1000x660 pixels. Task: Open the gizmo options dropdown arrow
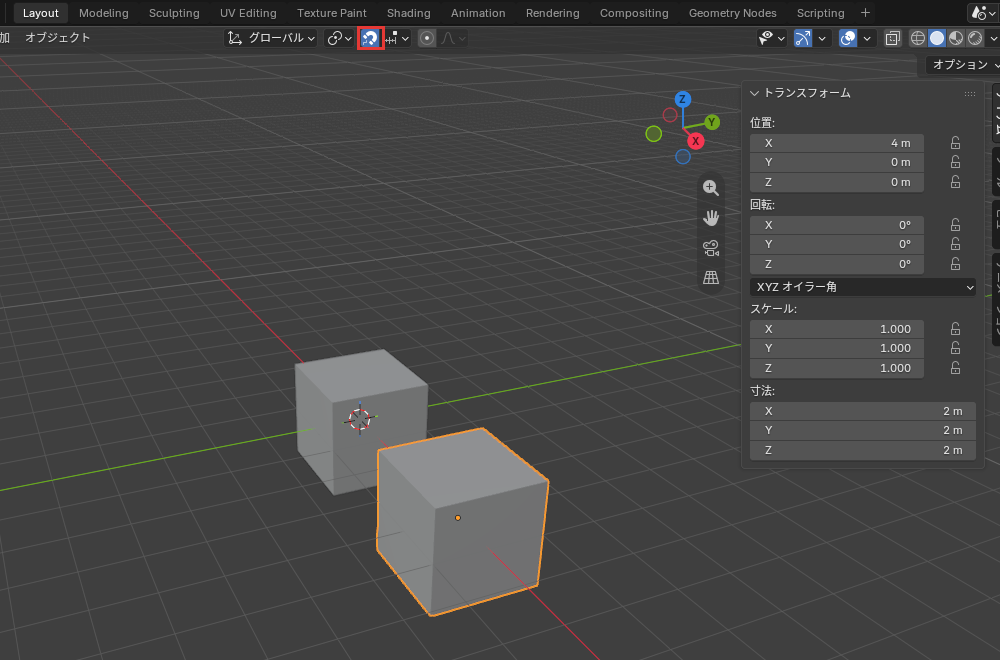822,38
